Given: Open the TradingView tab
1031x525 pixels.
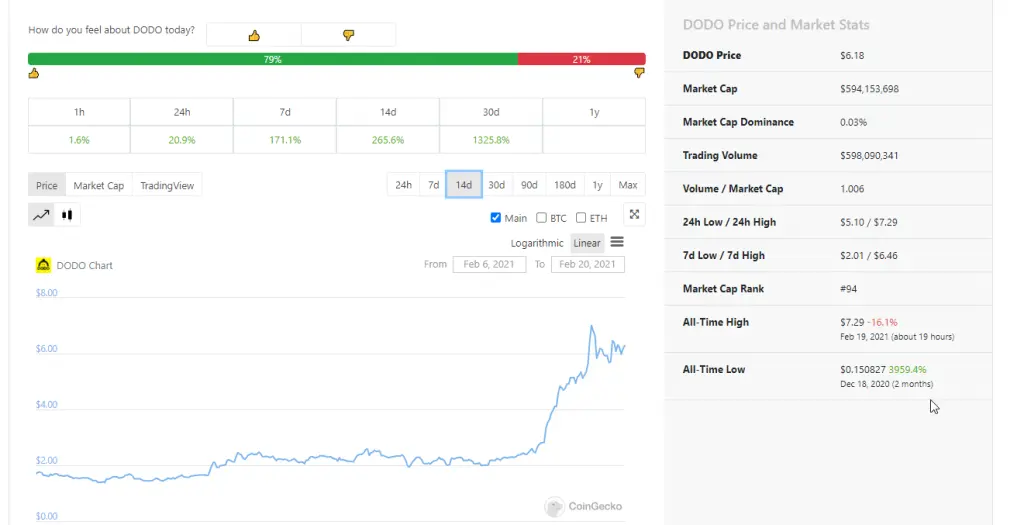Looking at the screenshot, I should pyautogui.click(x=167, y=186).
